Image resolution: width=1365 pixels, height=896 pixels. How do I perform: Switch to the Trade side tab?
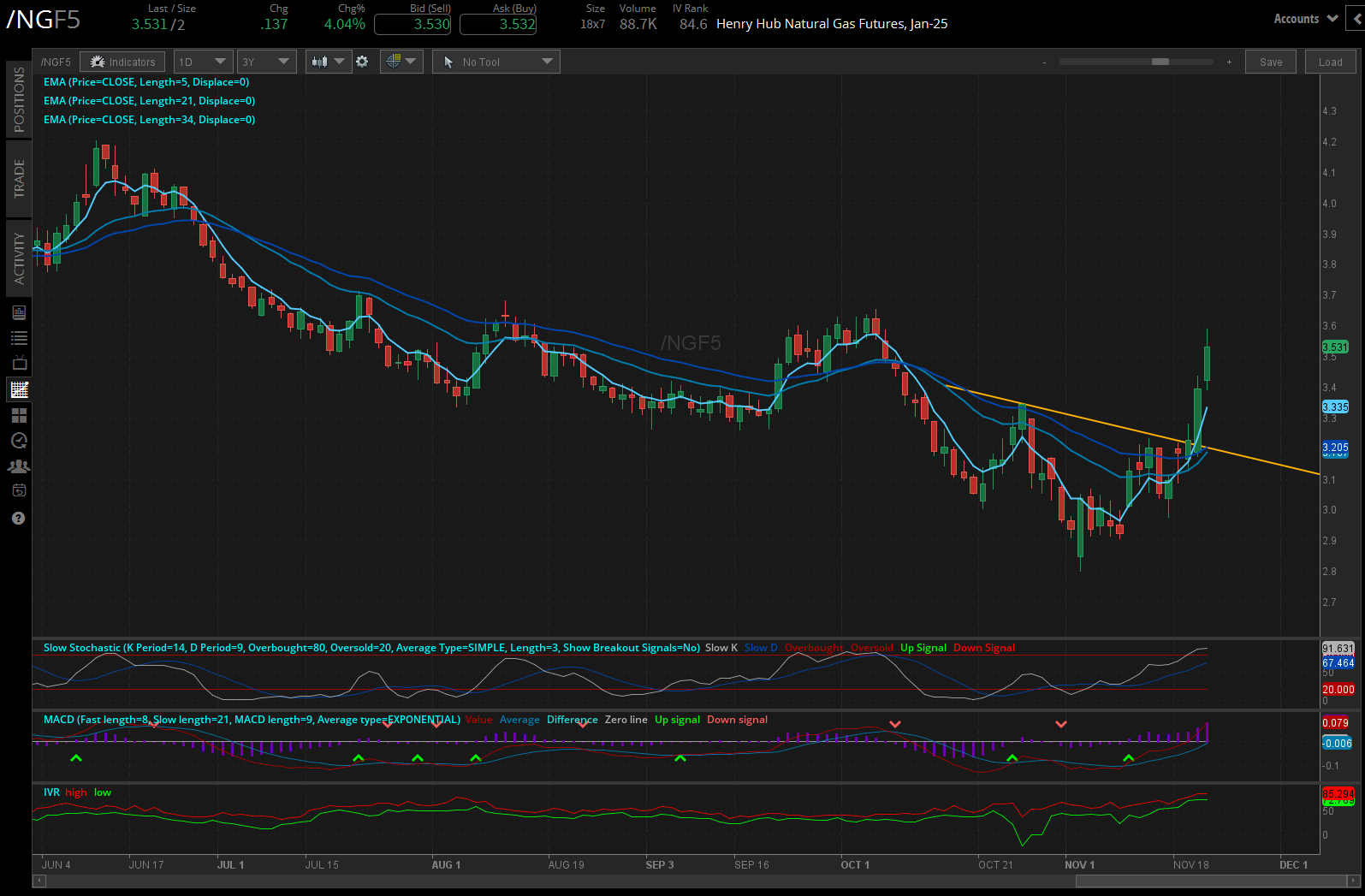click(x=19, y=179)
